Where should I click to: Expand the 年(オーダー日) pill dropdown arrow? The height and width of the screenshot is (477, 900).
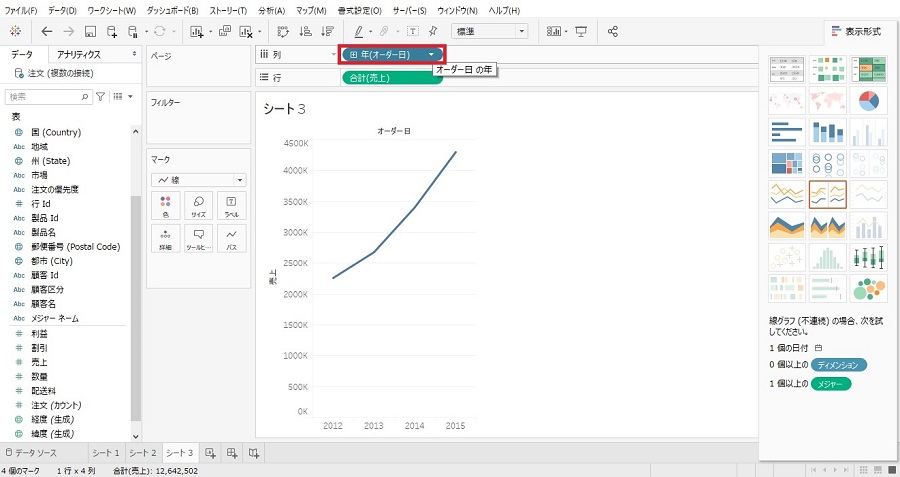coord(431,54)
